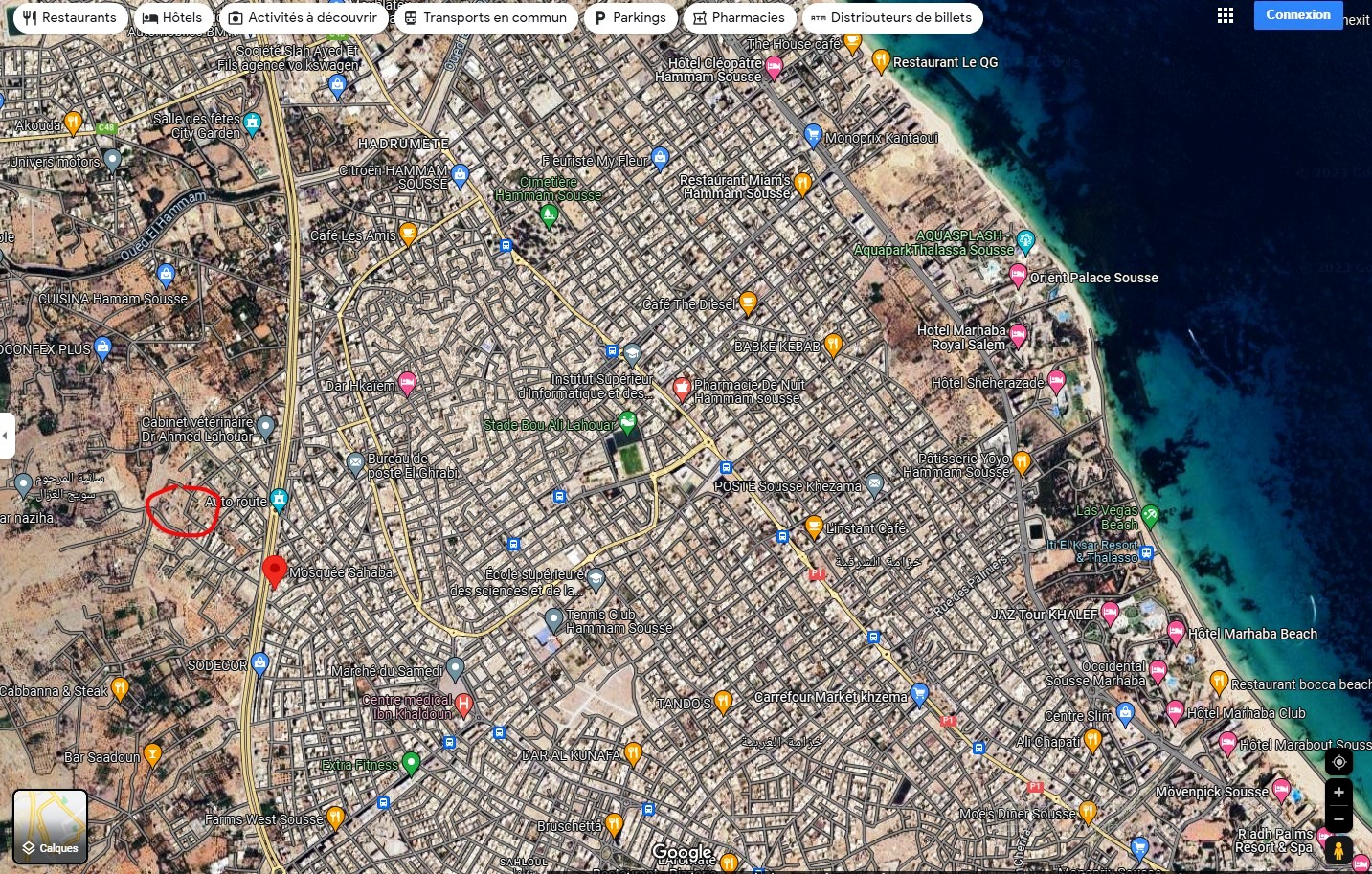1372x874 pixels.
Task: Select the Pharmacies filter chip
Action: 738,17
